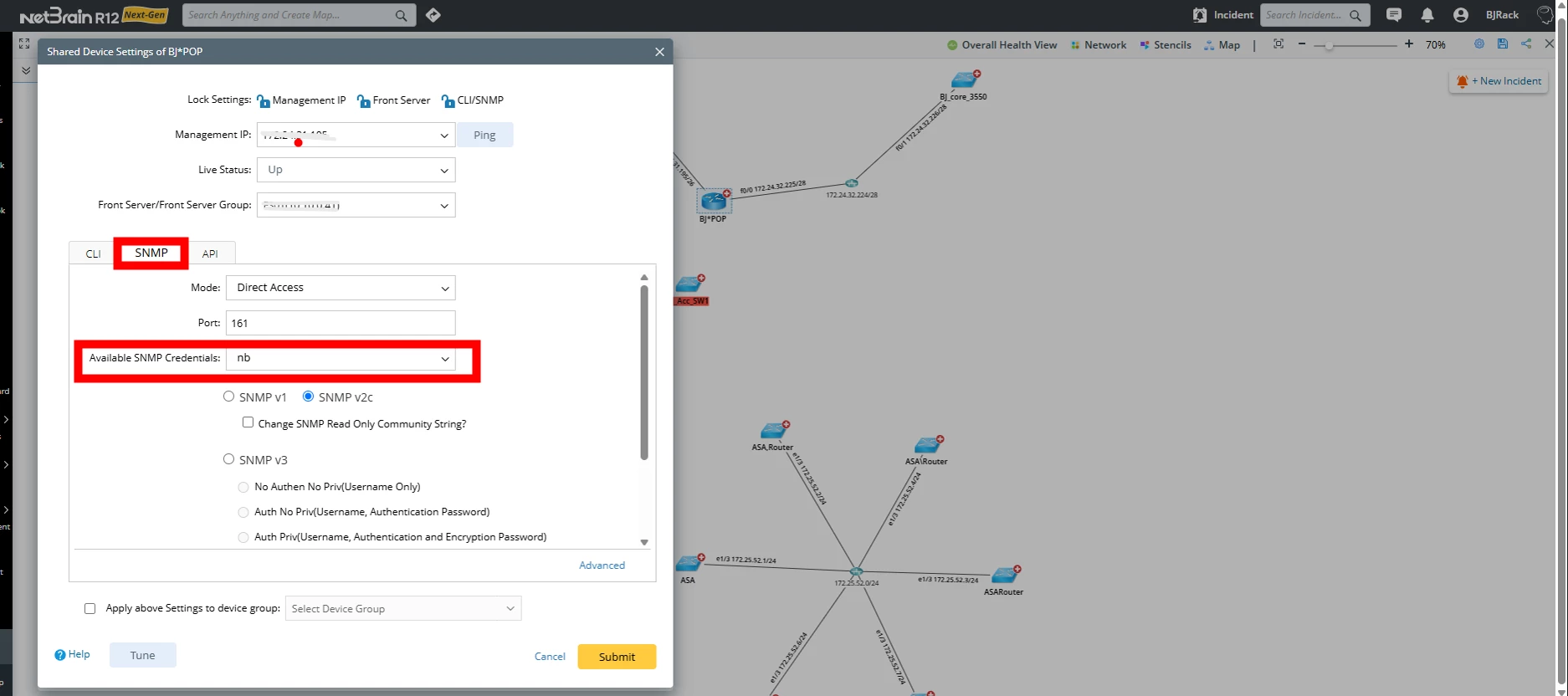Viewport: 1568px width, 696px height.
Task: Open the Stencils menu
Action: coord(1166,45)
